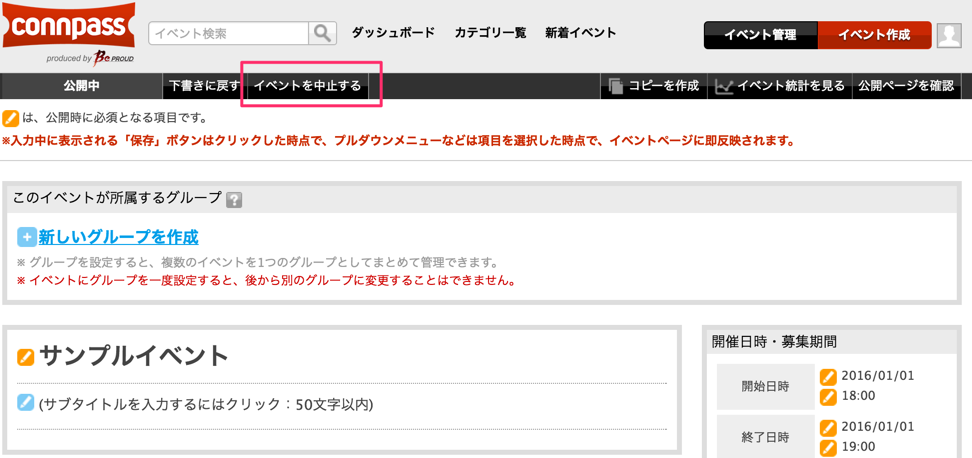Click the pencil icon beside 19:00
This screenshot has width=972, height=458.
coord(828,447)
